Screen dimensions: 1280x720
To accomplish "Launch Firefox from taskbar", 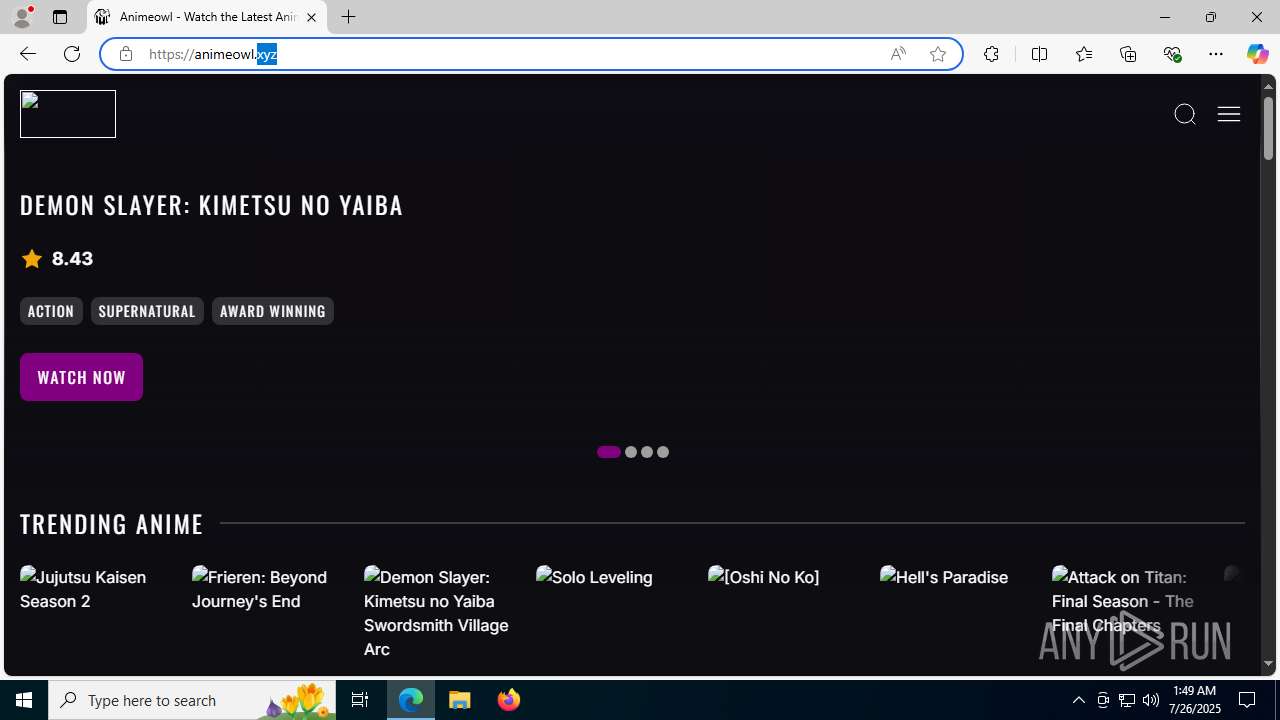I will pos(508,700).
